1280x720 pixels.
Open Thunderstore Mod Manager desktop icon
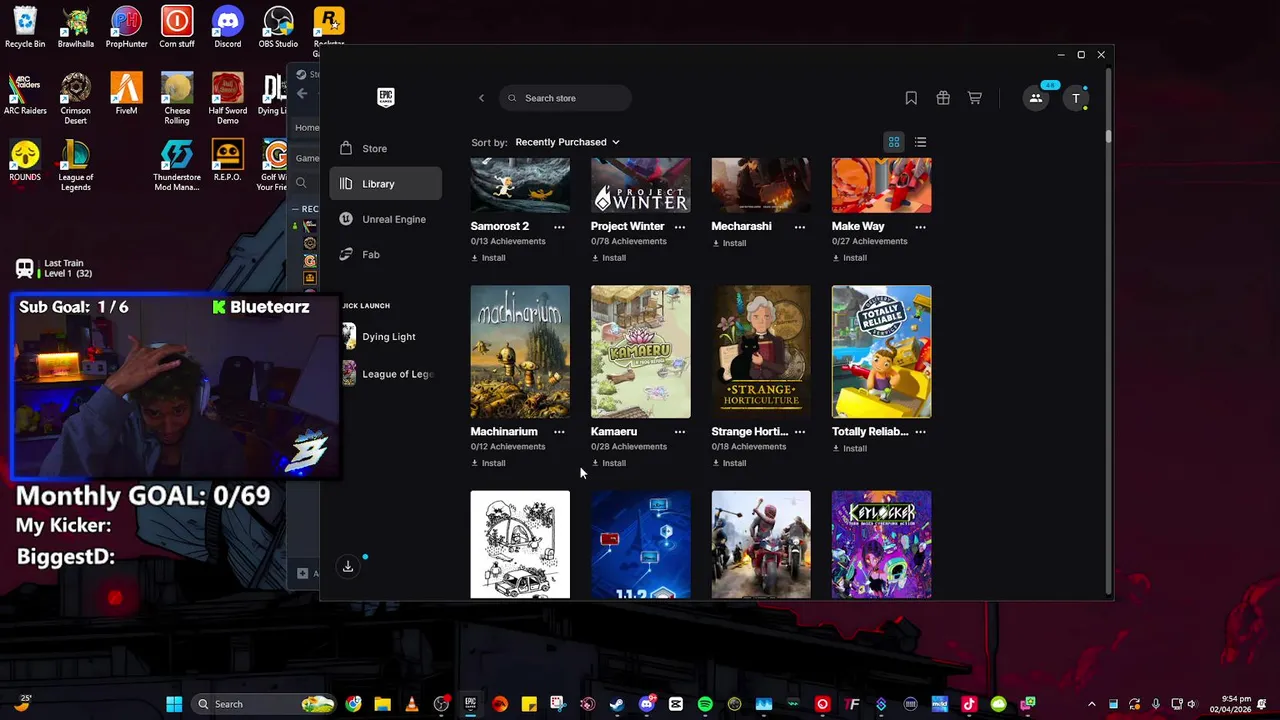(x=177, y=165)
